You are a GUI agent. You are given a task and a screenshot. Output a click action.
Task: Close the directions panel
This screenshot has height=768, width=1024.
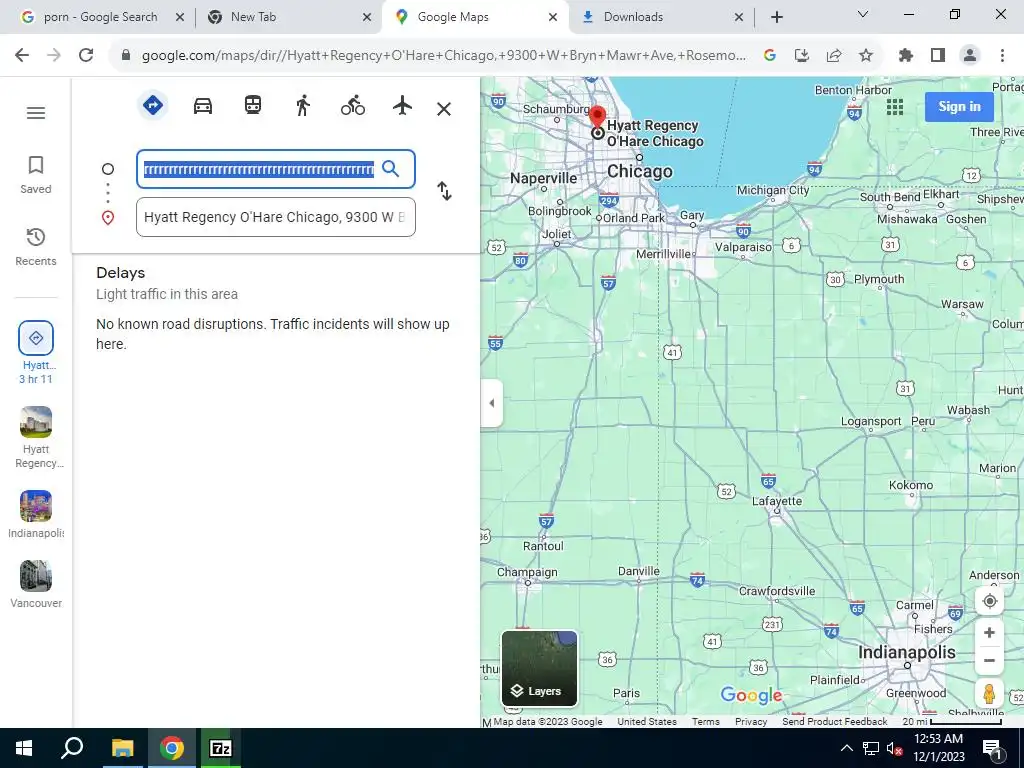pos(444,109)
